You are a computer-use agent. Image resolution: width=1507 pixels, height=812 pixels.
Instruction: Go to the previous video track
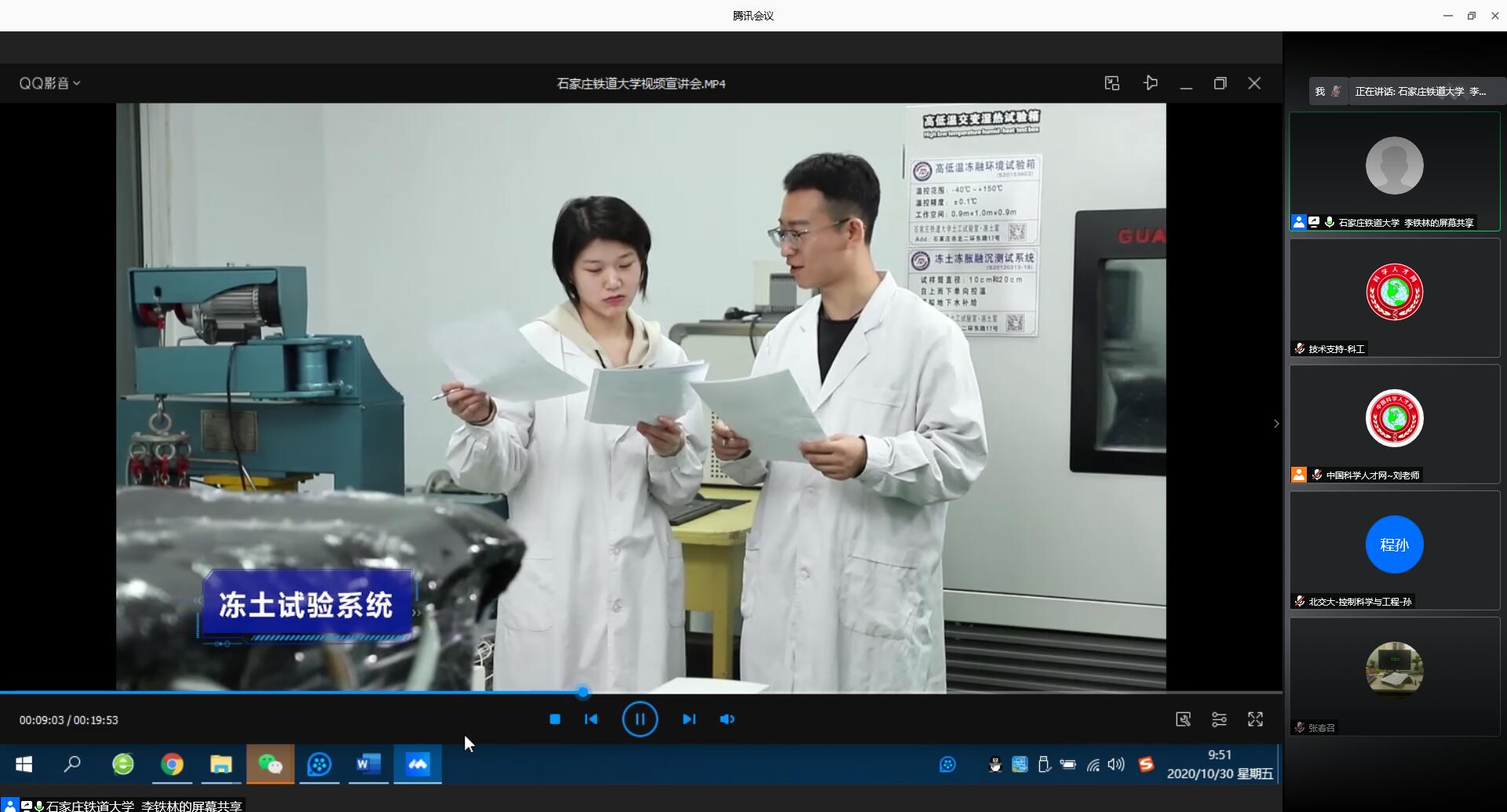click(x=591, y=719)
